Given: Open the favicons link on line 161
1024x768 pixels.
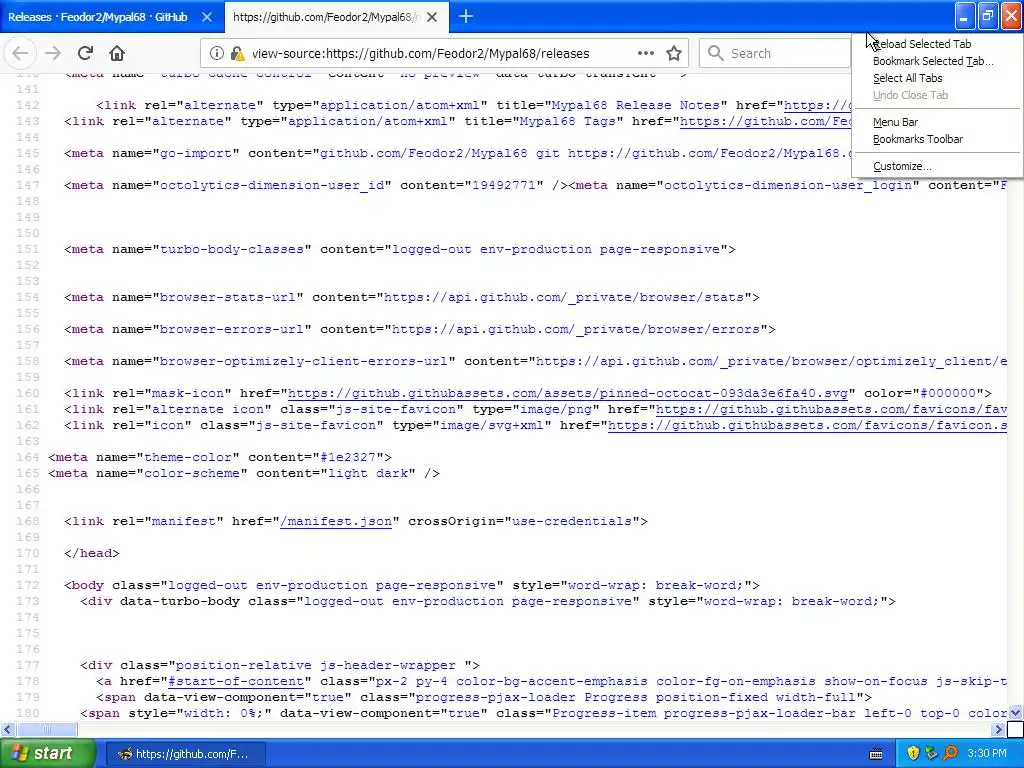Looking at the screenshot, I should click(831, 409).
